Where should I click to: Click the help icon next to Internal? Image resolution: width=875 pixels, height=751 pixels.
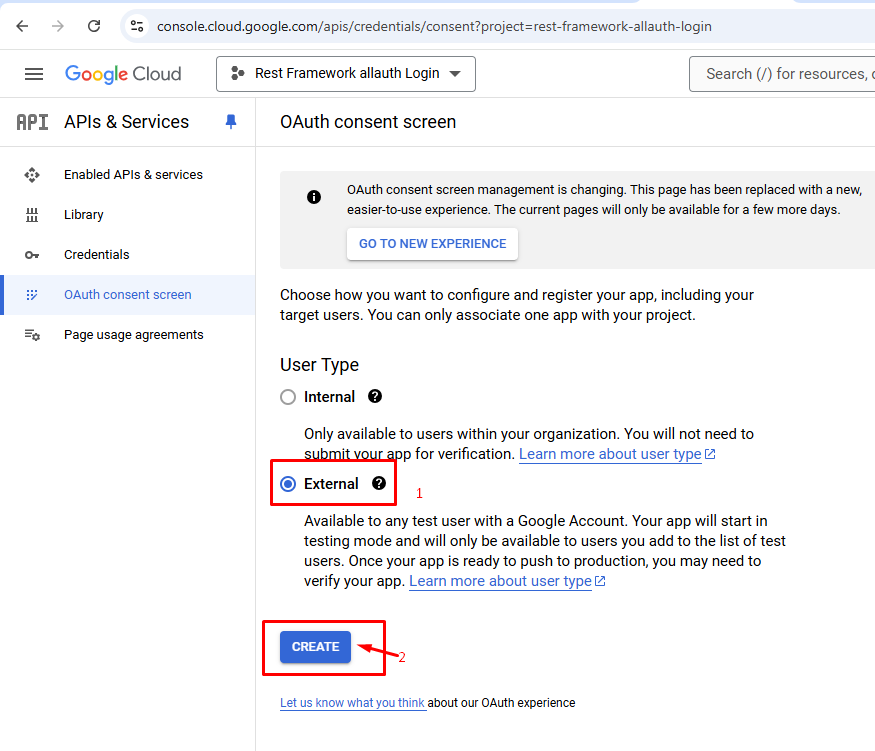(375, 397)
